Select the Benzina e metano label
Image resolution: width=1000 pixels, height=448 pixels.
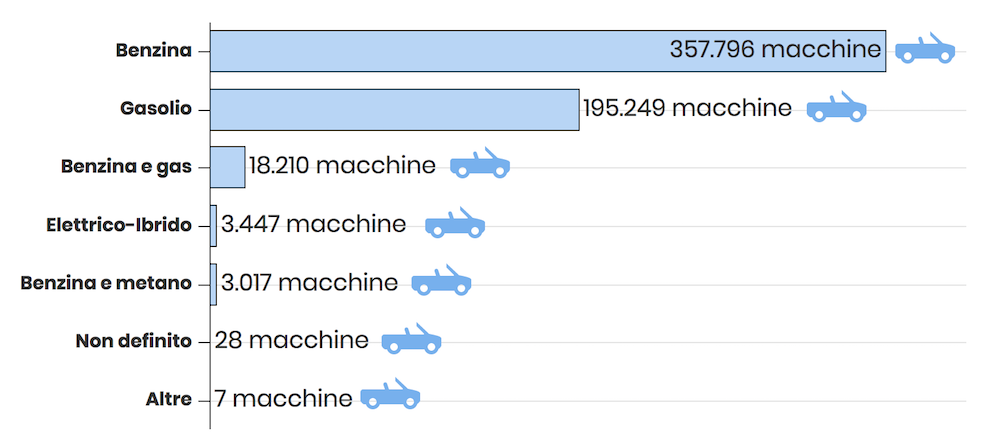click(x=106, y=283)
